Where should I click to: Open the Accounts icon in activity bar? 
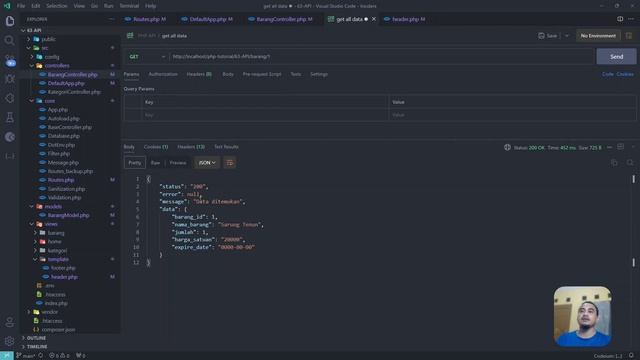point(10,322)
